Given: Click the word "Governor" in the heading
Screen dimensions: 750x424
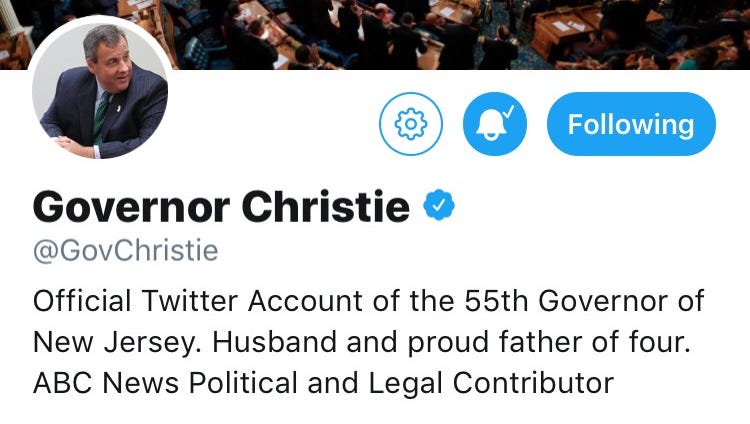Looking at the screenshot, I should click(131, 207).
